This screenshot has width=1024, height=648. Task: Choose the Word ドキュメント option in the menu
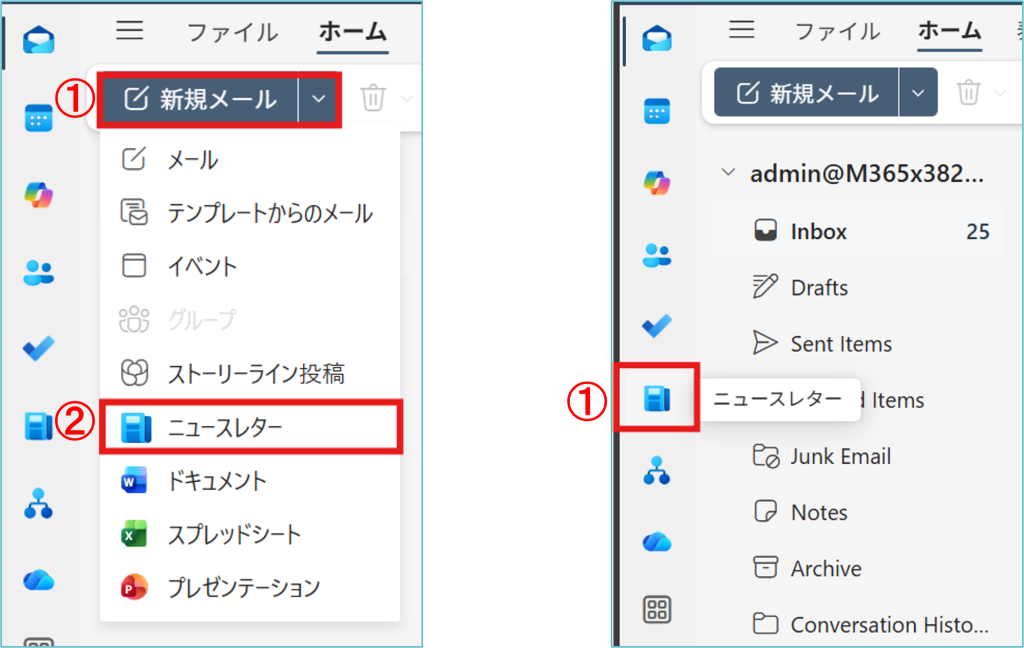pos(217,481)
